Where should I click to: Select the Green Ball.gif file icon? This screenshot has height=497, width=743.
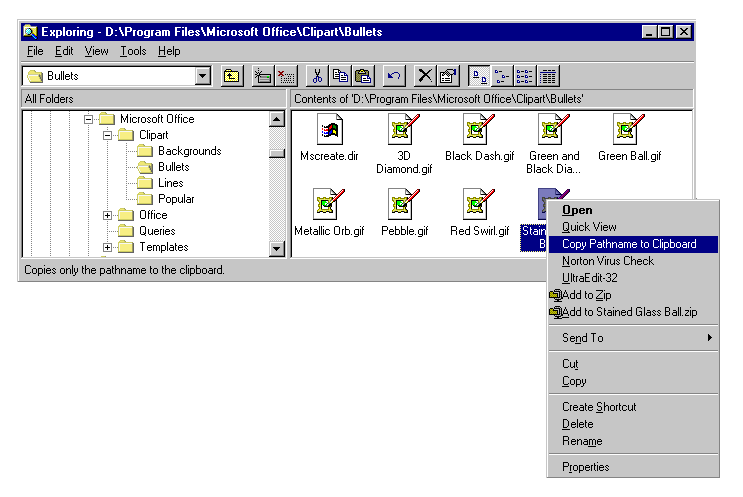(x=629, y=129)
